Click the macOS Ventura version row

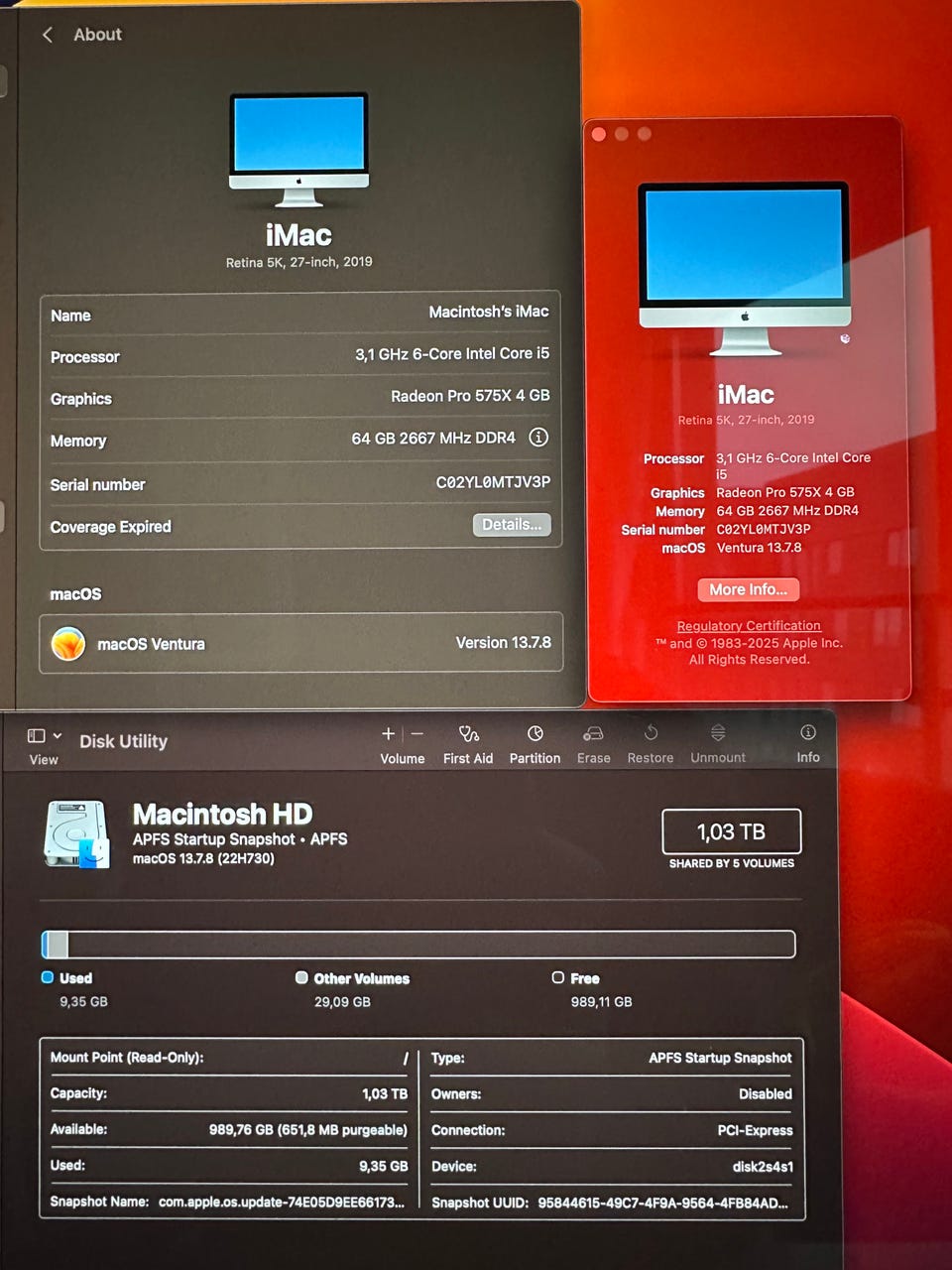pyautogui.click(x=300, y=643)
